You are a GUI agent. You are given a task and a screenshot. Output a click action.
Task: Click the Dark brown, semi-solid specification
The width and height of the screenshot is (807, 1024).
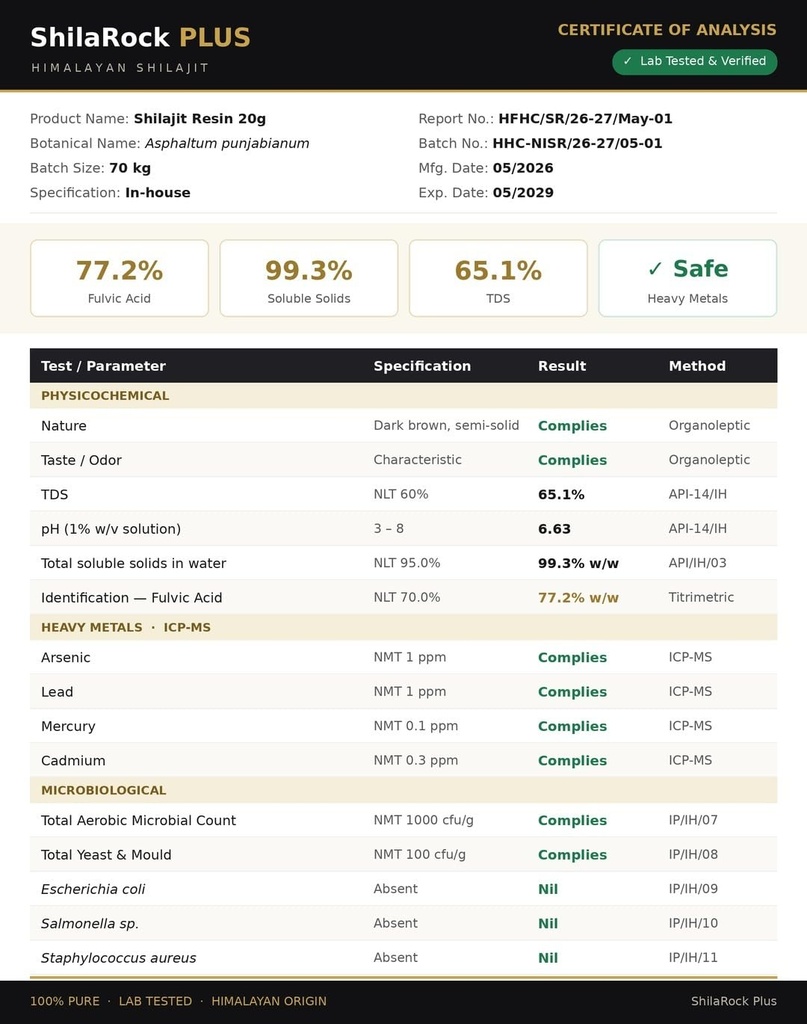point(446,426)
